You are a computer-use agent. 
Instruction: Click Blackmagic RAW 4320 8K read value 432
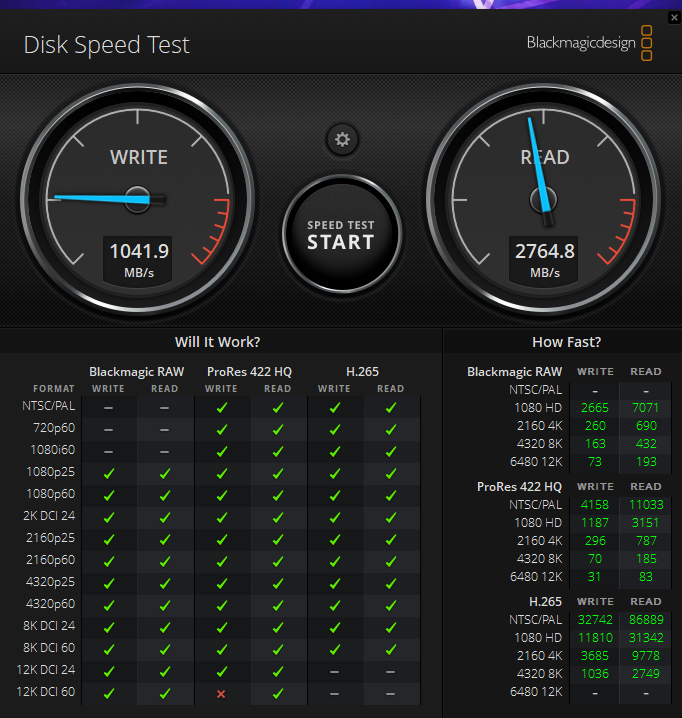click(x=646, y=444)
